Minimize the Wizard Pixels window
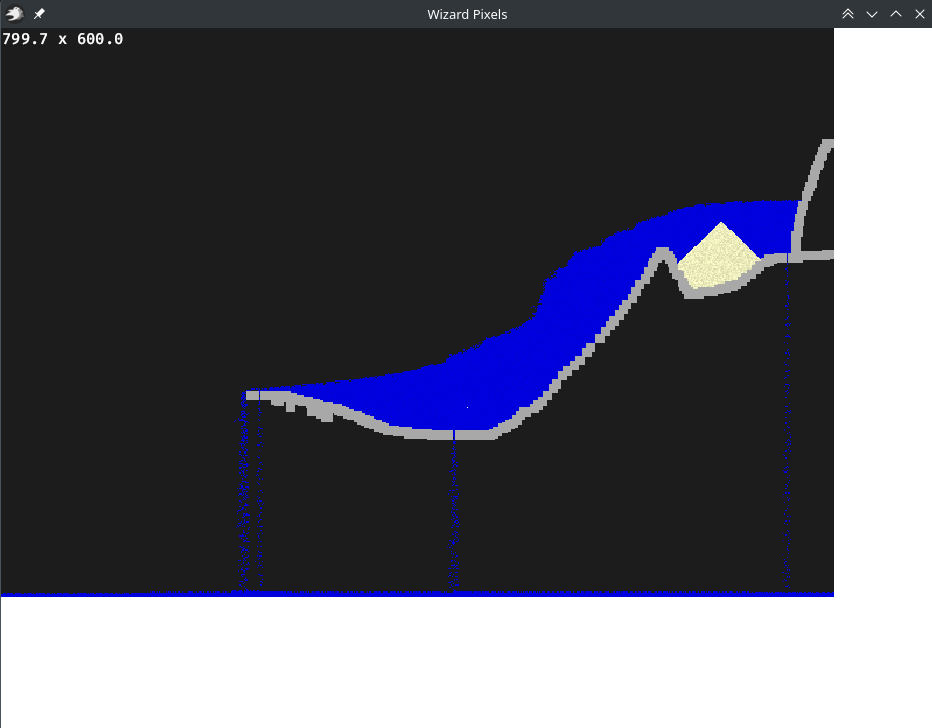The height and width of the screenshot is (728, 932). pos(872,14)
